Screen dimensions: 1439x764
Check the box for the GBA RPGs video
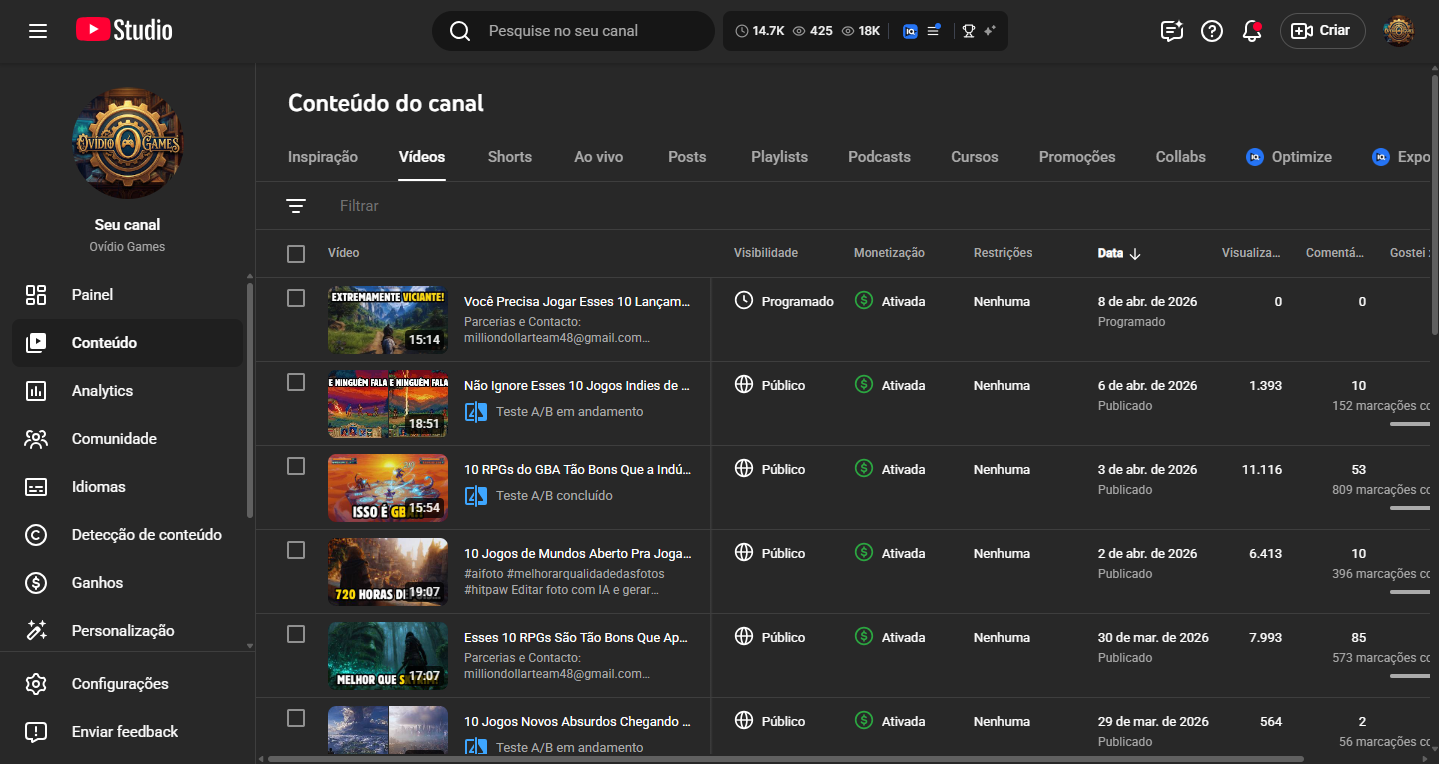(x=296, y=466)
